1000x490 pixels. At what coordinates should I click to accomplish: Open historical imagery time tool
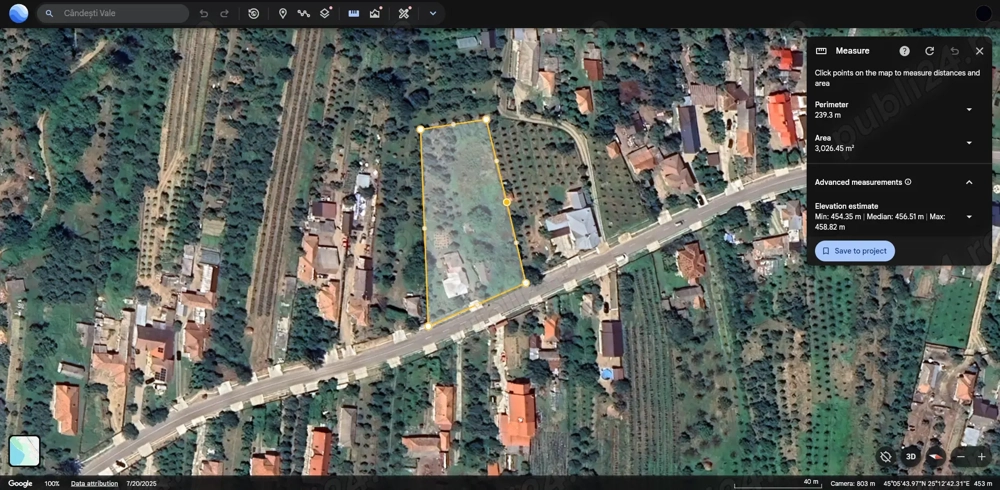[254, 13]
